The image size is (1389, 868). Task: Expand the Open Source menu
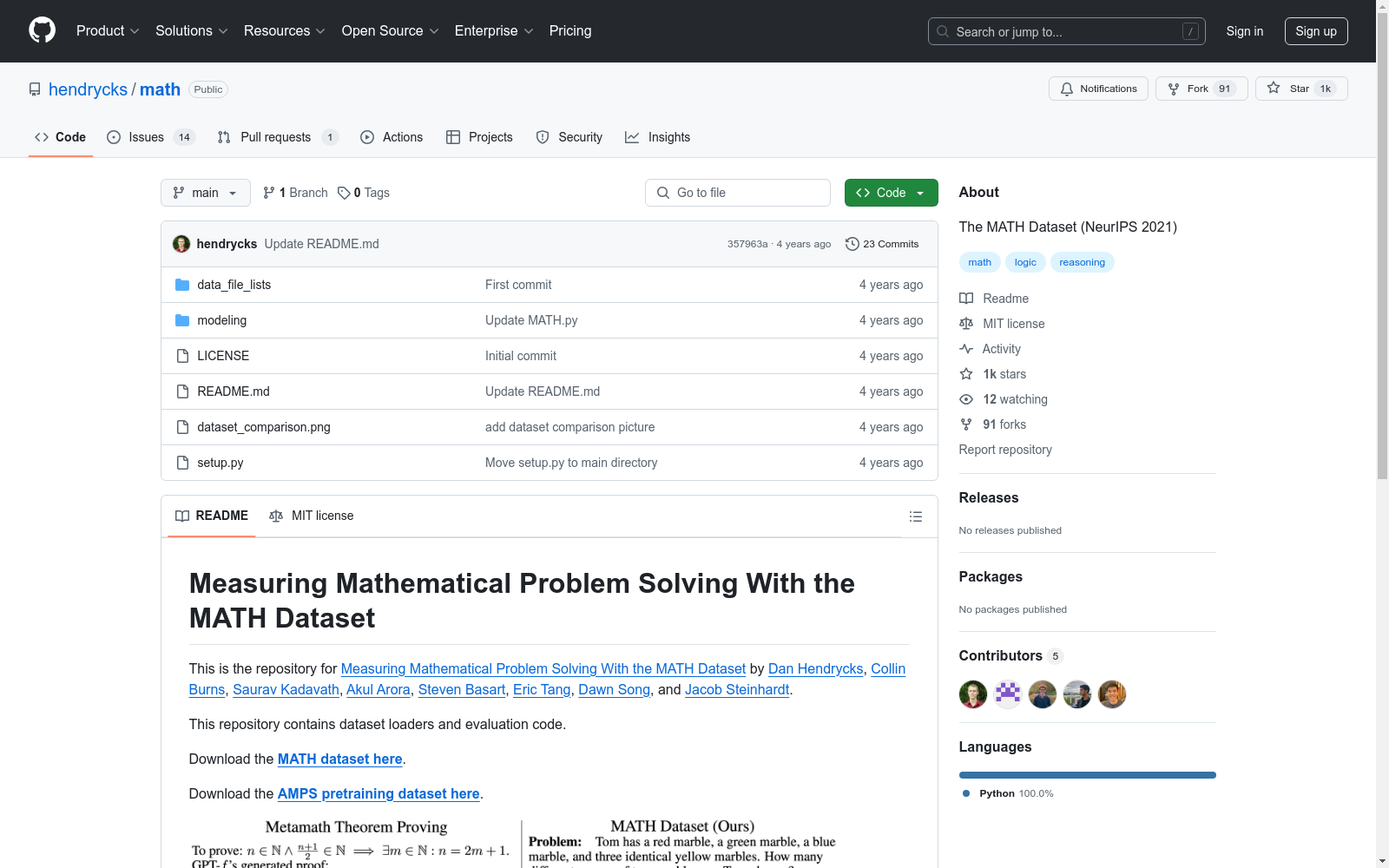pos(391,30)
